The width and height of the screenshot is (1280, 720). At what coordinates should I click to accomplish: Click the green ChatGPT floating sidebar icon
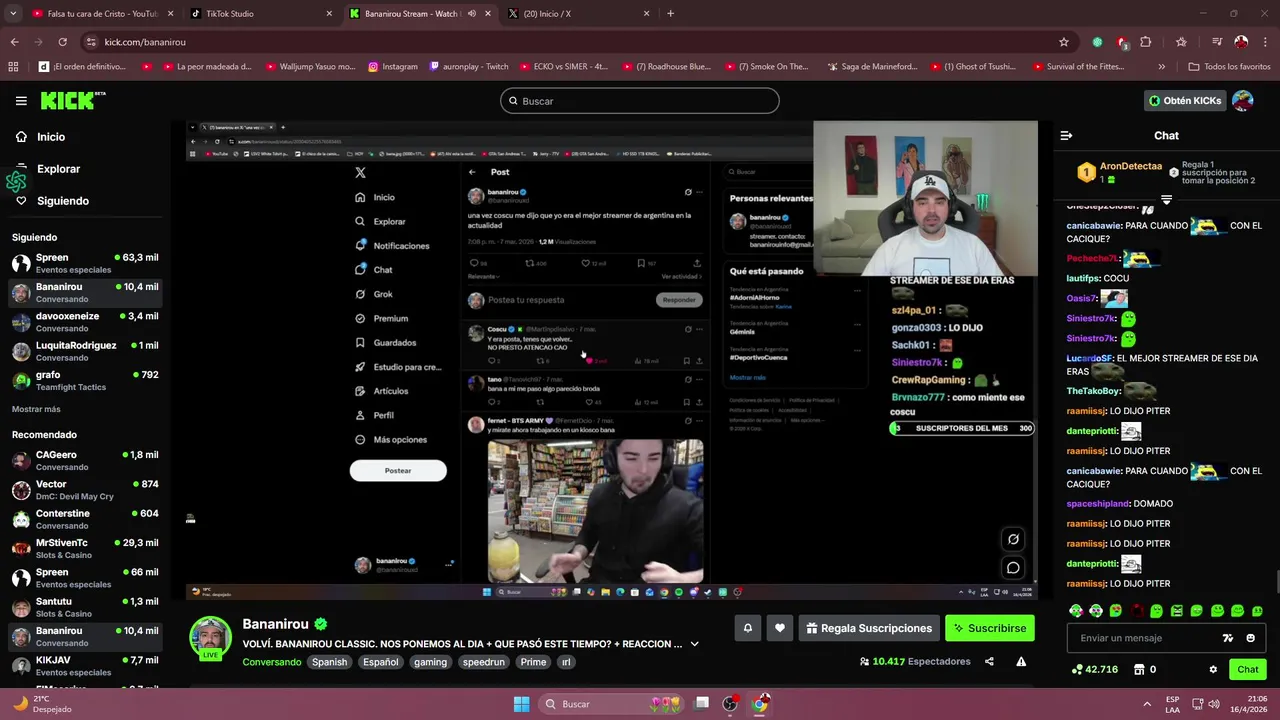tap(15, 181)
